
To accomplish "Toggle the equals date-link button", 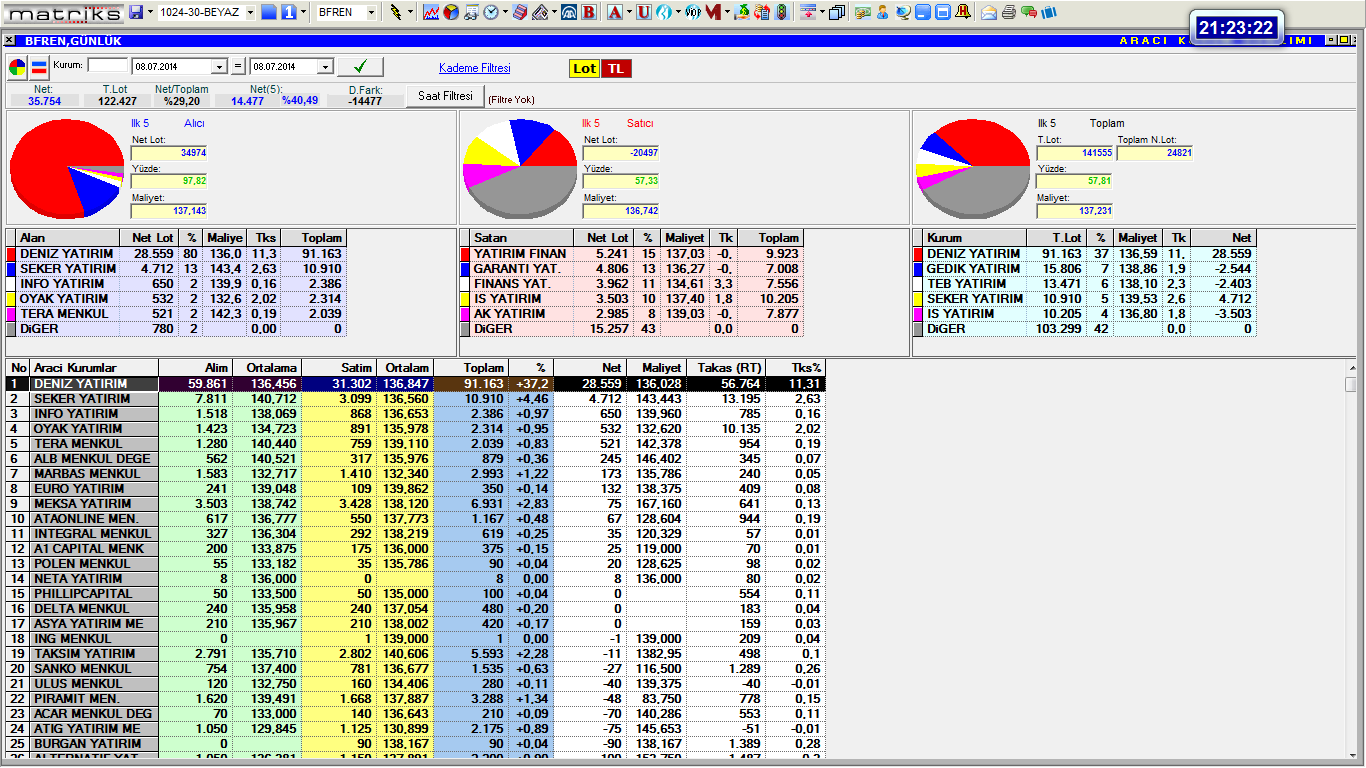I will tap(238, 67).
